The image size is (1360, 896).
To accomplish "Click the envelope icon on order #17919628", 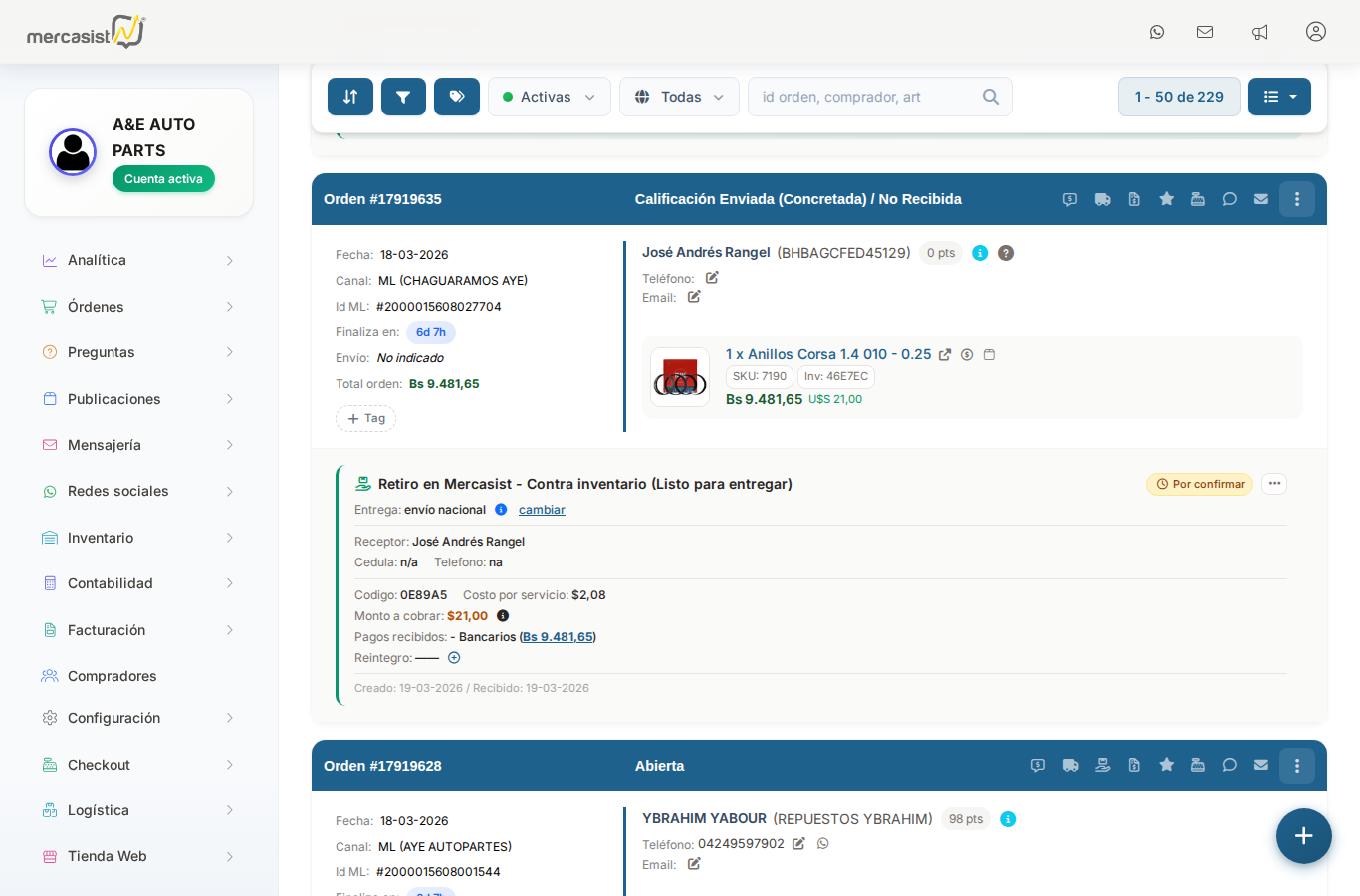I will coord(1261,766).
